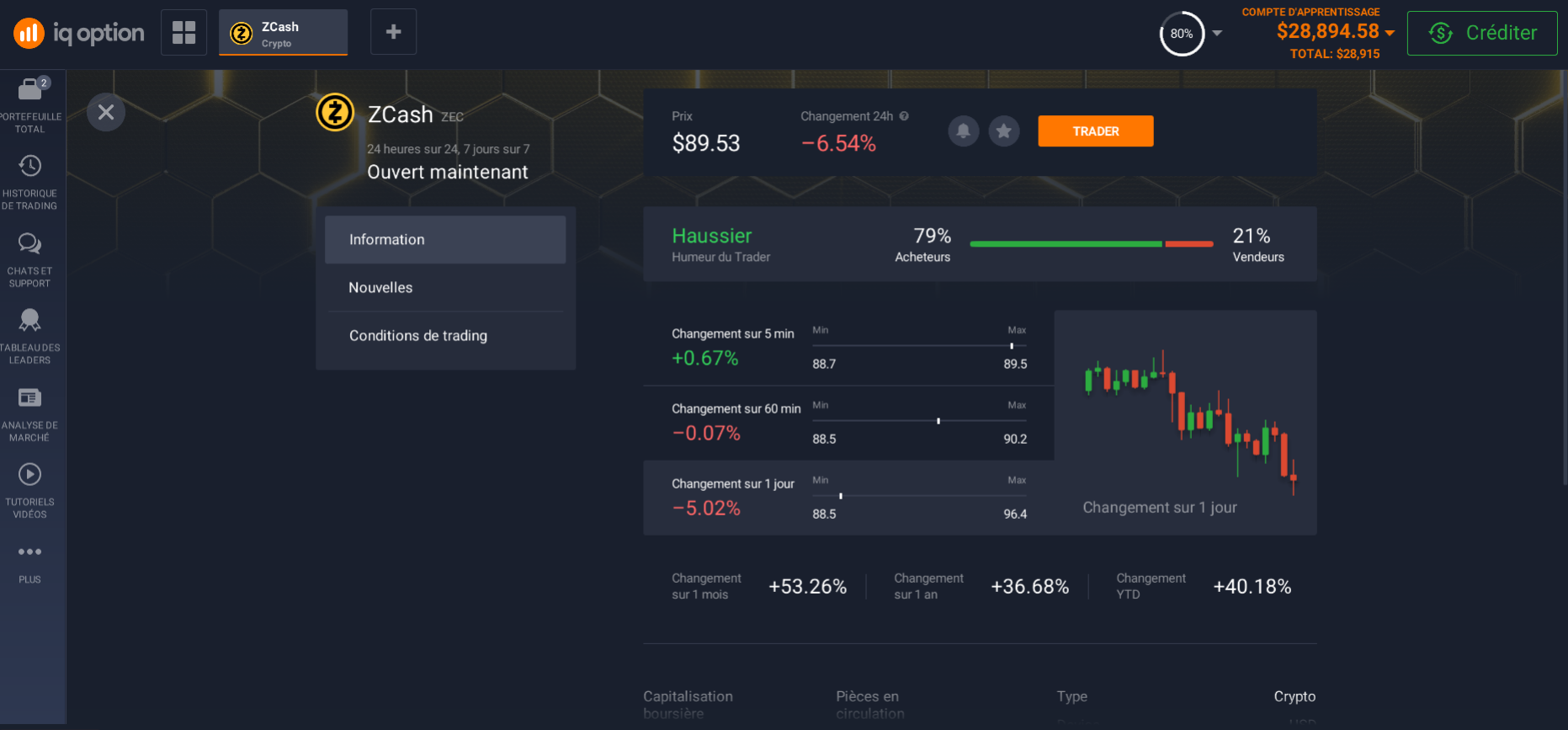This screenshot has height=730, width=1568.
Task: Click the price value $89.53
Action: (706, 143)
